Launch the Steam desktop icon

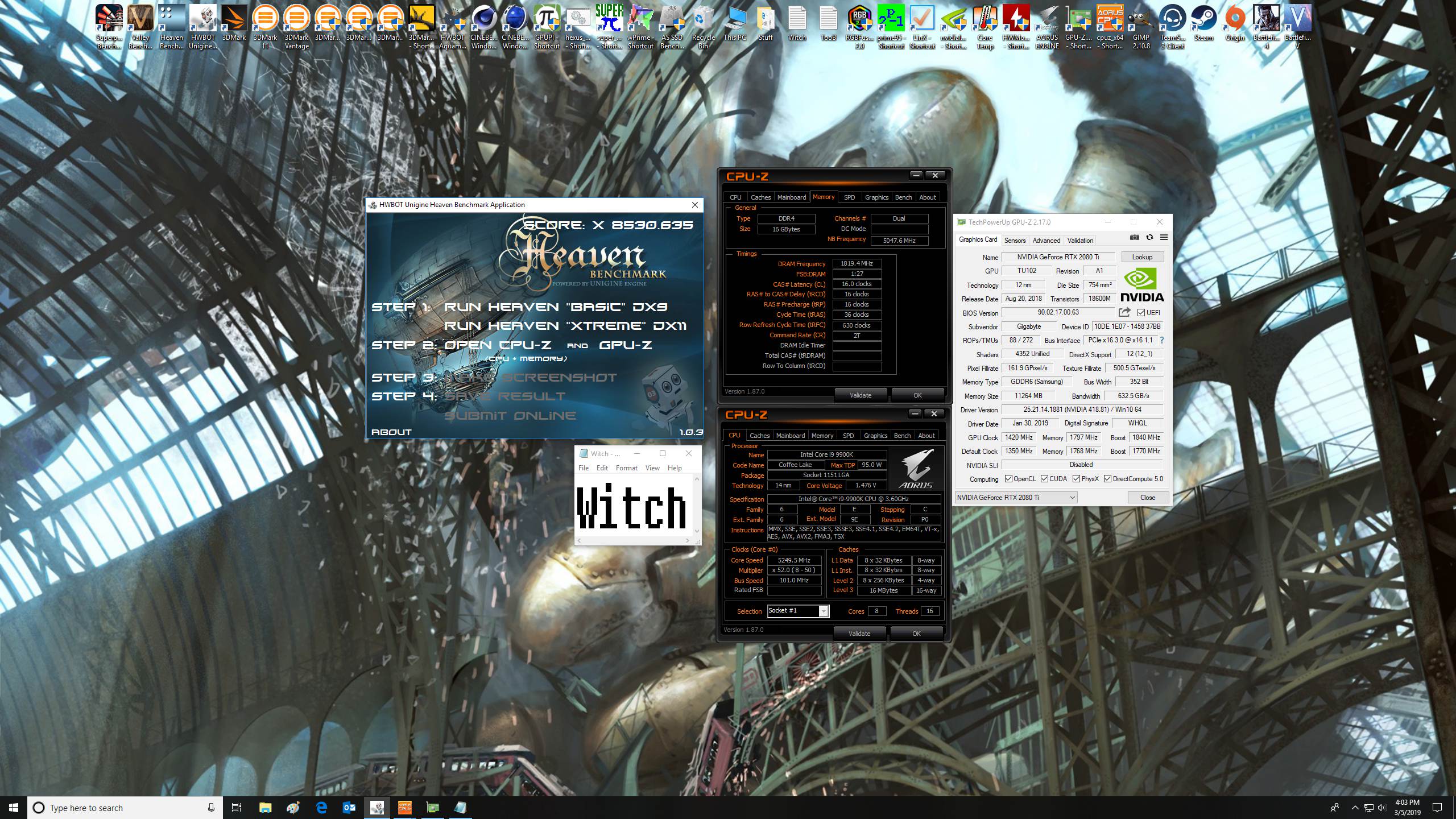click(x=1203, y=23)
